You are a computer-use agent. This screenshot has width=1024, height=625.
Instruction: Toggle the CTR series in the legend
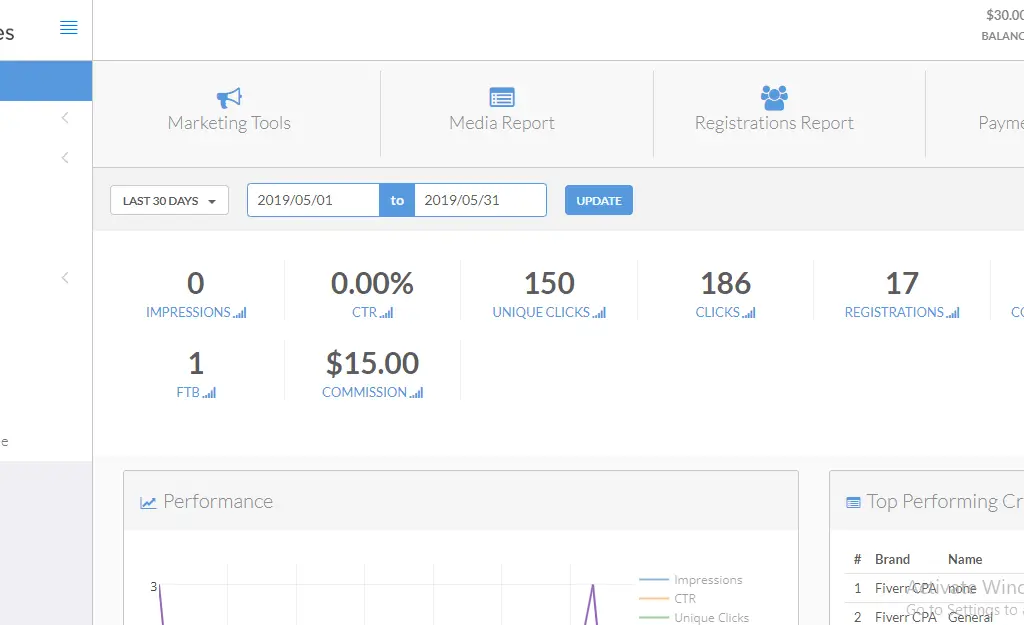click(667, 598)
